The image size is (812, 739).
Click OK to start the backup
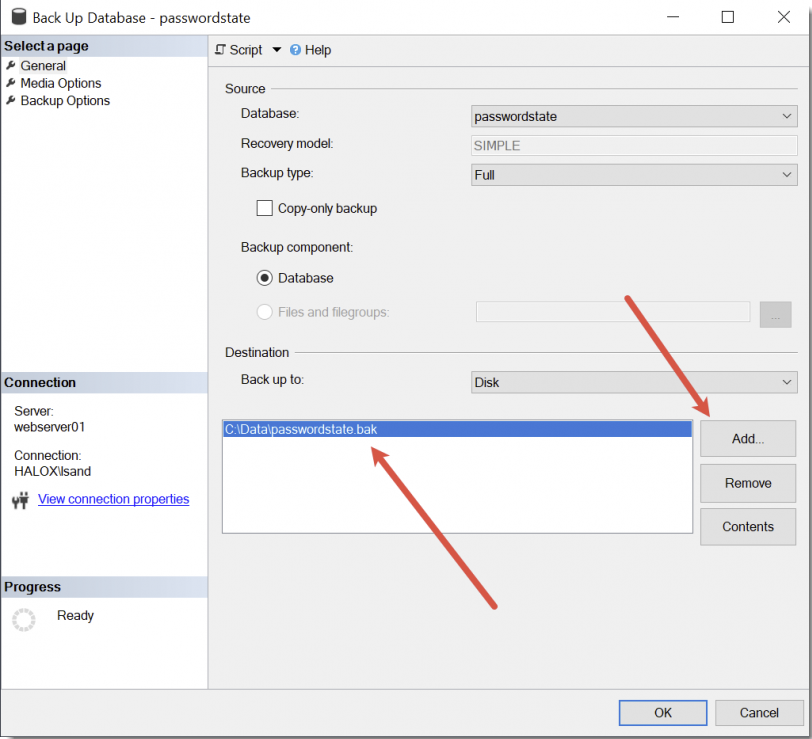662,713
